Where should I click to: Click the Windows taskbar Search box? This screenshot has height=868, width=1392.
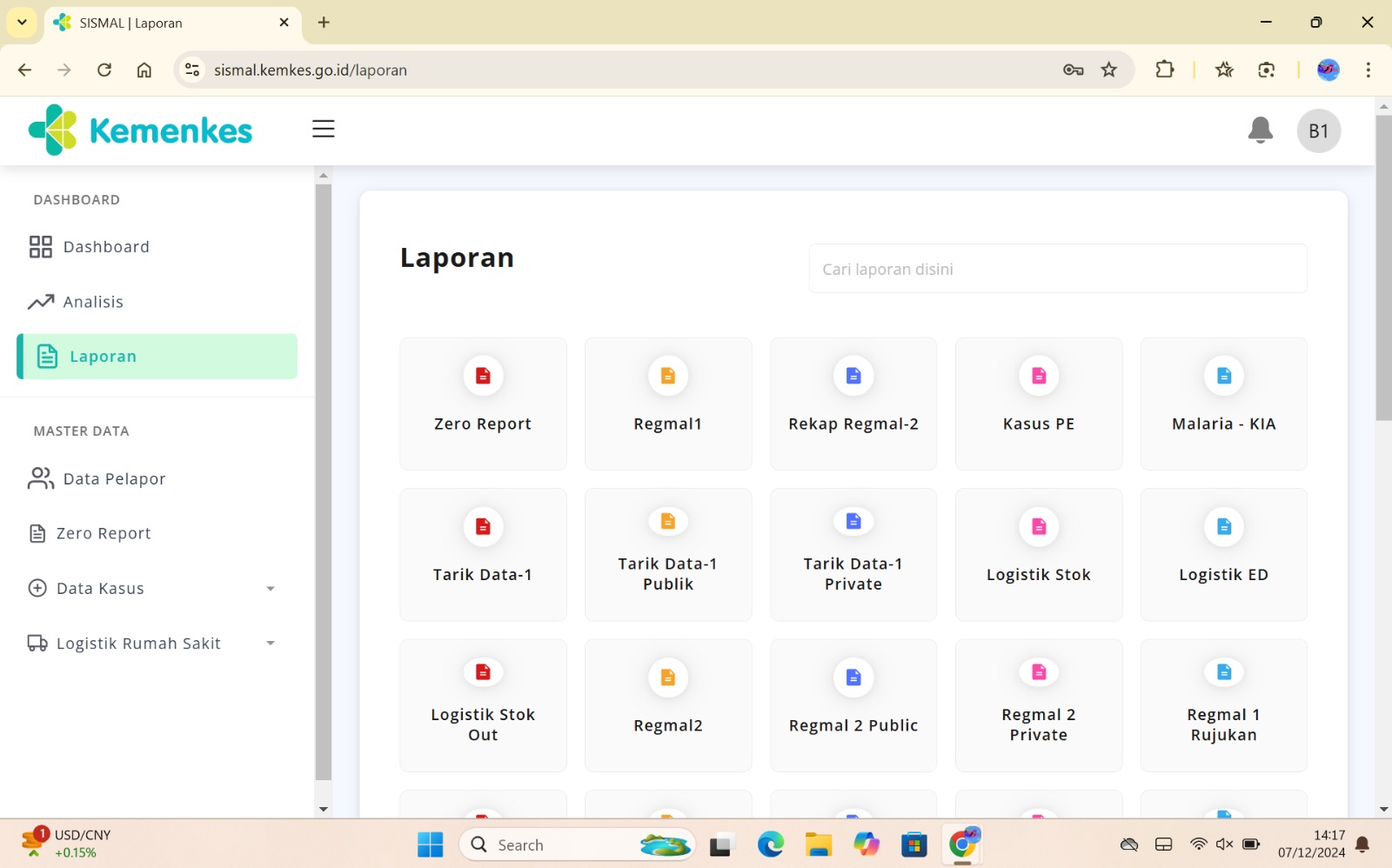pos(577,845)
